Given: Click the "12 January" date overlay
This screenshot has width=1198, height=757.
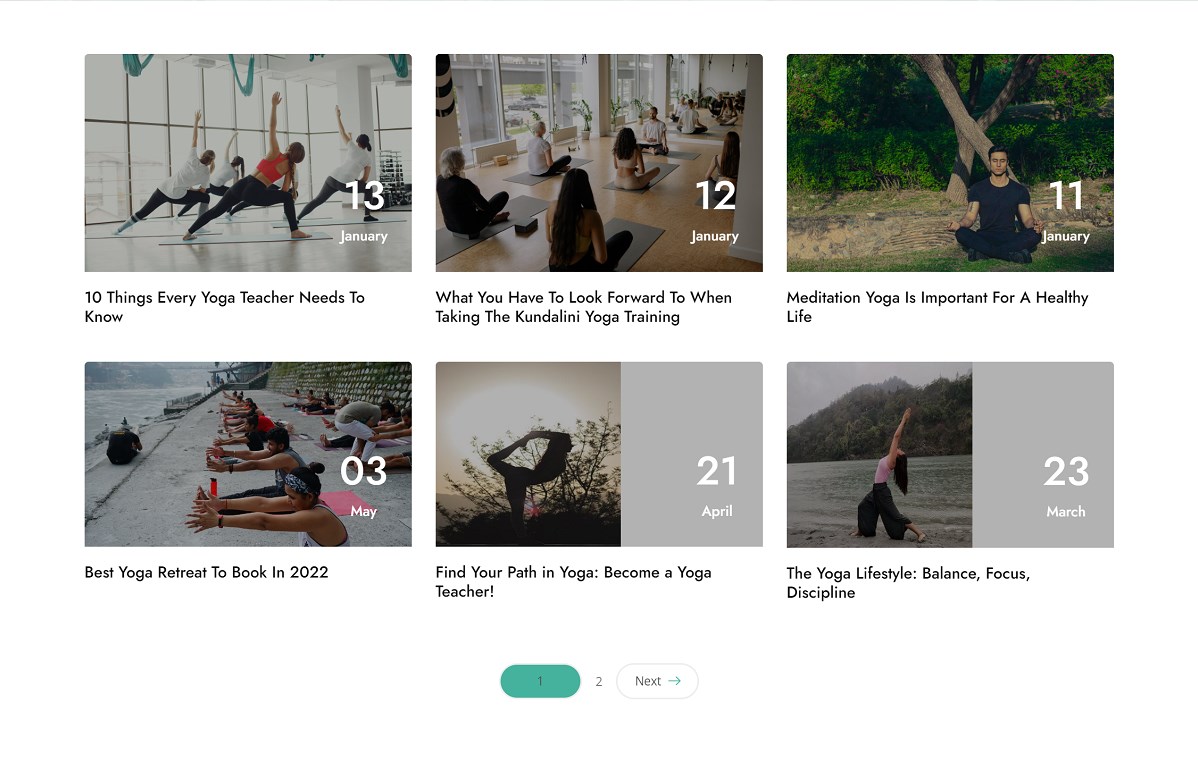Looking at the screenshot, I should (x=715, y=210).
